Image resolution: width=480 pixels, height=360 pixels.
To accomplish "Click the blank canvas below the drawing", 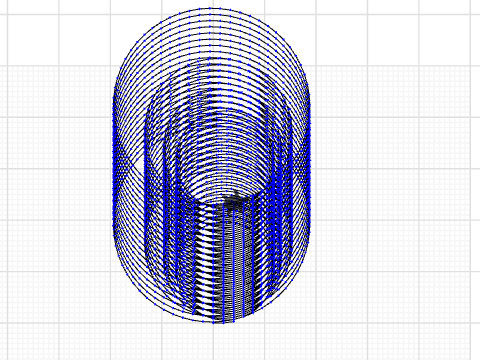I will pos(213,342).
